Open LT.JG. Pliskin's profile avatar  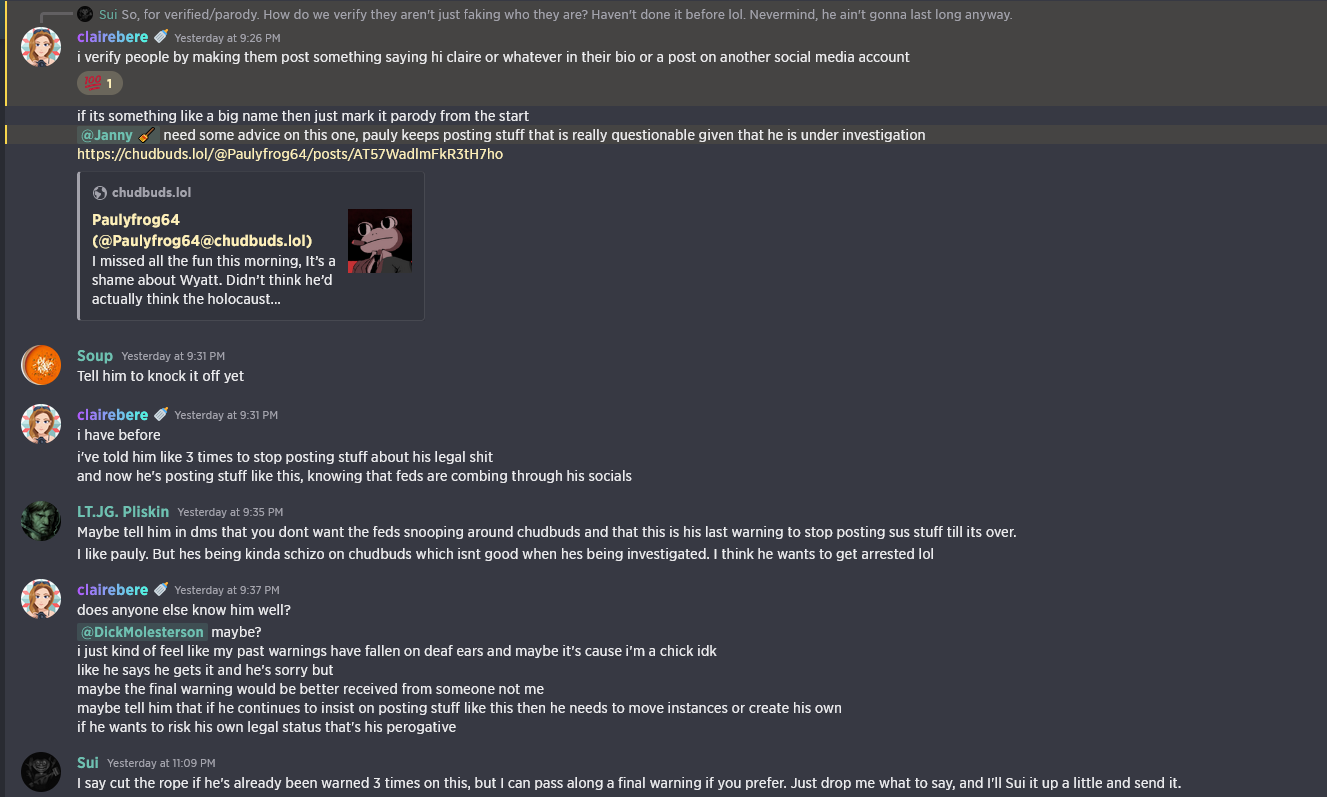point(41,521)
